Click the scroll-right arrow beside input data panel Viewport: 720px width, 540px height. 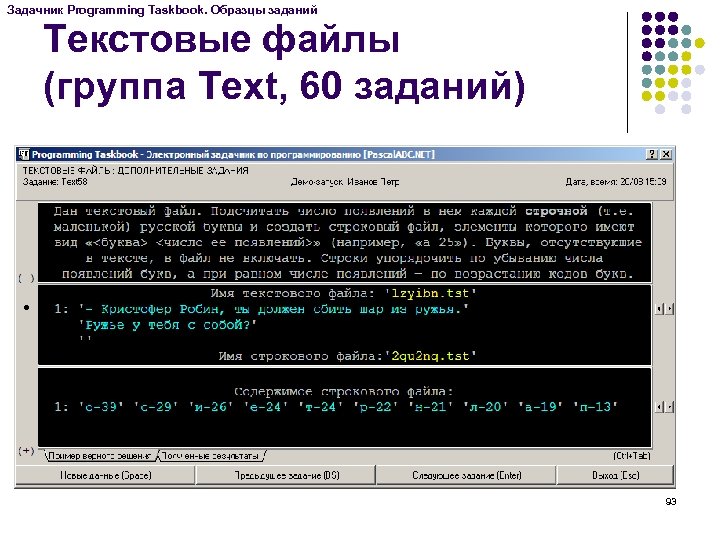click(669, 309)
